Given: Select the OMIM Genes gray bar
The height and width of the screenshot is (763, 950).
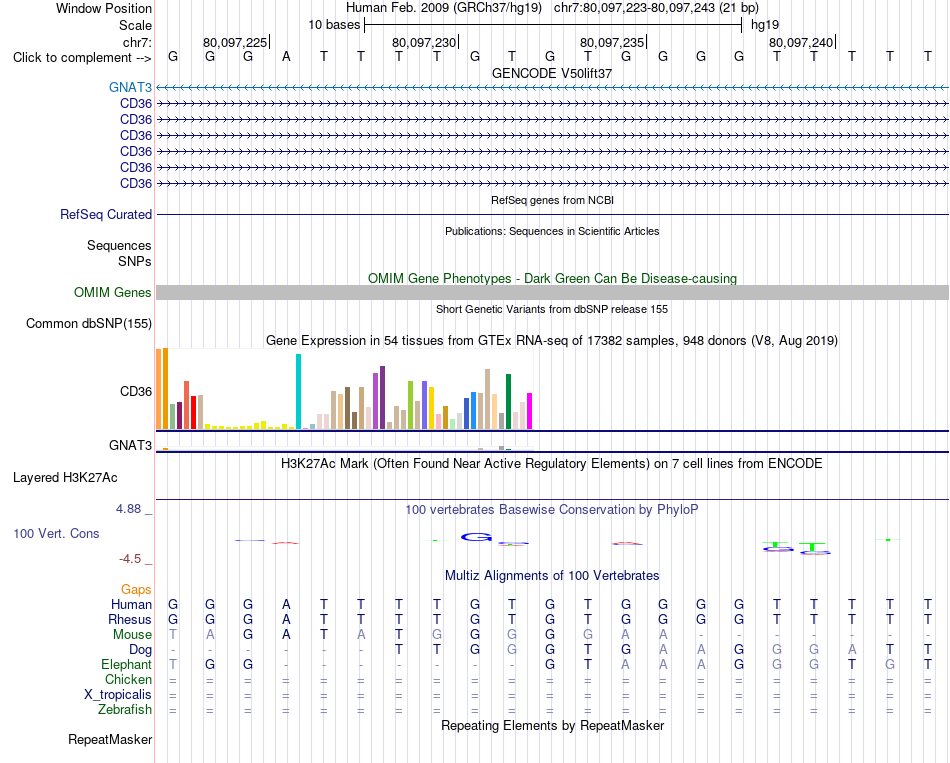Looking at the screenshot, I should point(552,293).
